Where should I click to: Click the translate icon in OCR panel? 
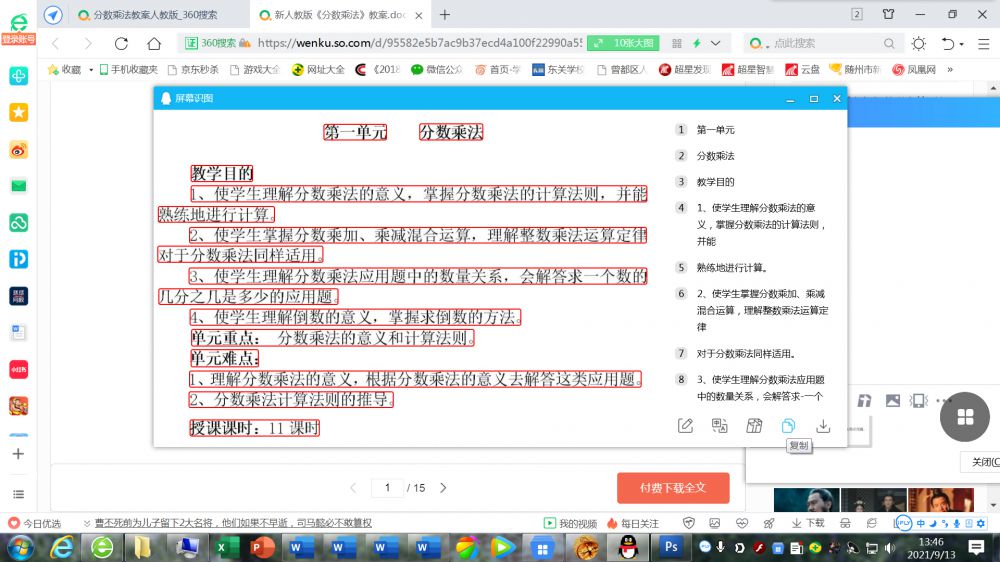point(719,426)
